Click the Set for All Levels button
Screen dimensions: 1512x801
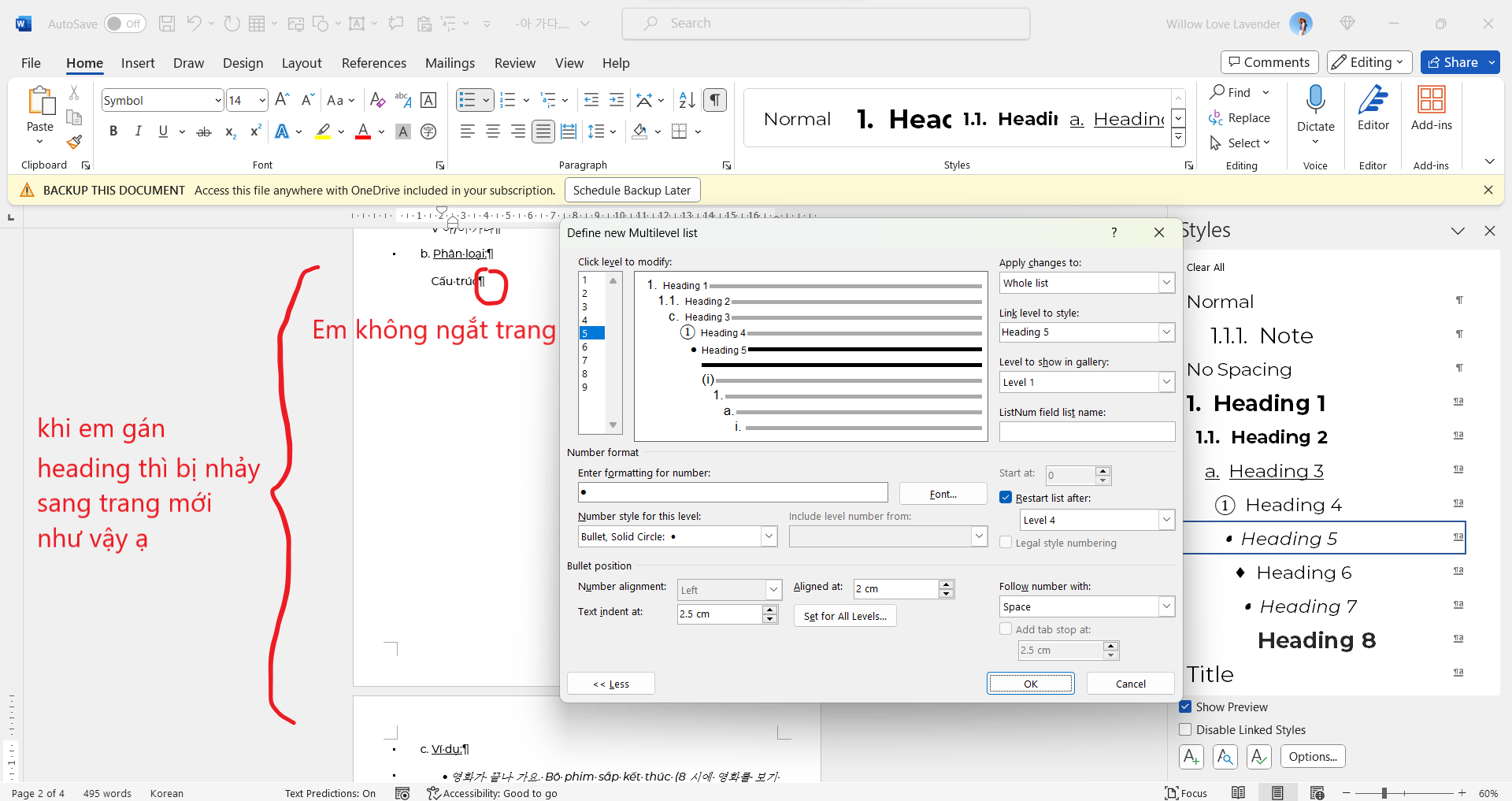tap(844, 615)
